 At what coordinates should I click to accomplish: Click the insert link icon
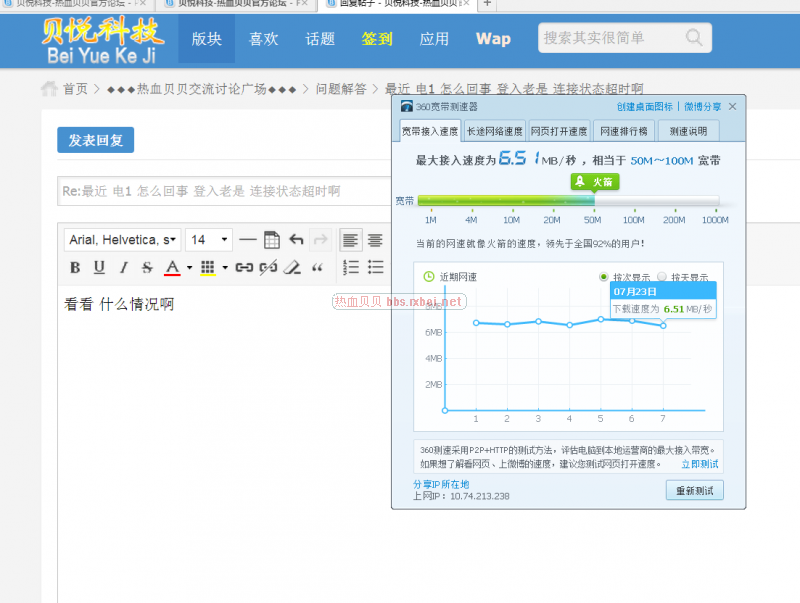point(244,268)
